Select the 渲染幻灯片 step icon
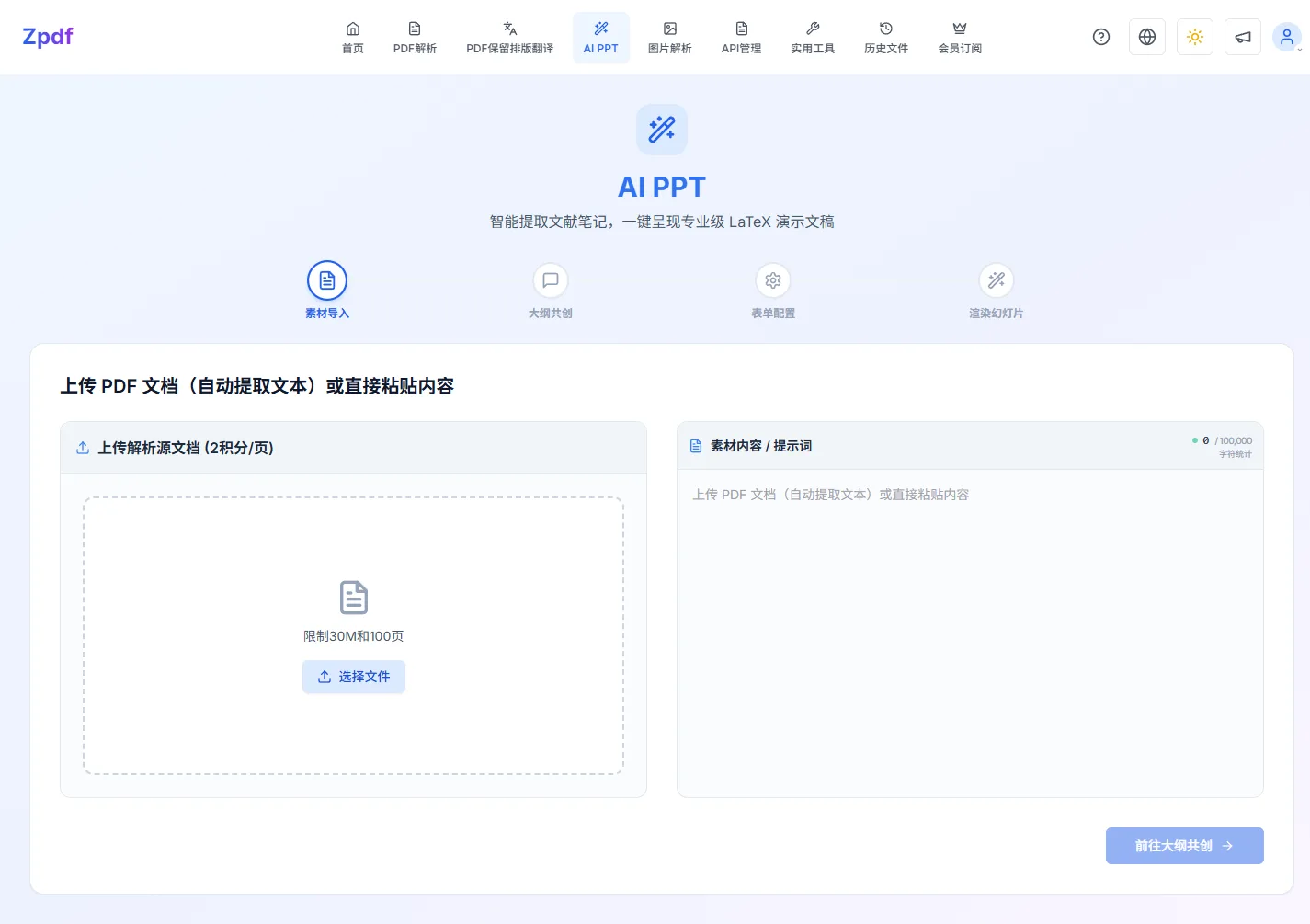 (x=997, y=281)
